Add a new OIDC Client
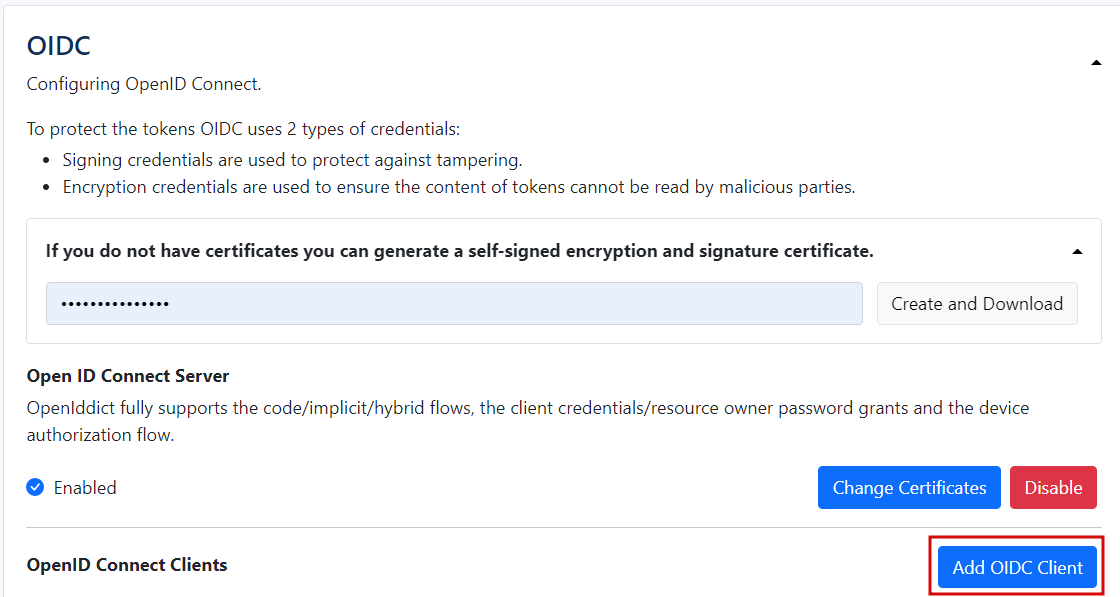Image resolution: width=1120 pixels, height=597 pixels. click(1017, 567)
